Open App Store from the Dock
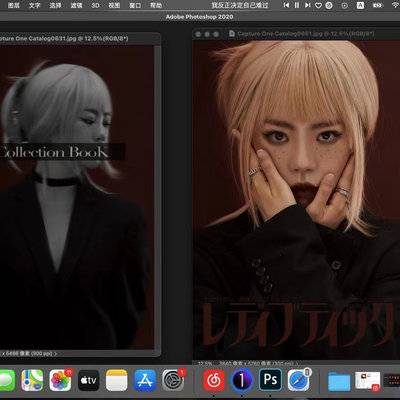The image size is (400, 400). pos(145,380)
